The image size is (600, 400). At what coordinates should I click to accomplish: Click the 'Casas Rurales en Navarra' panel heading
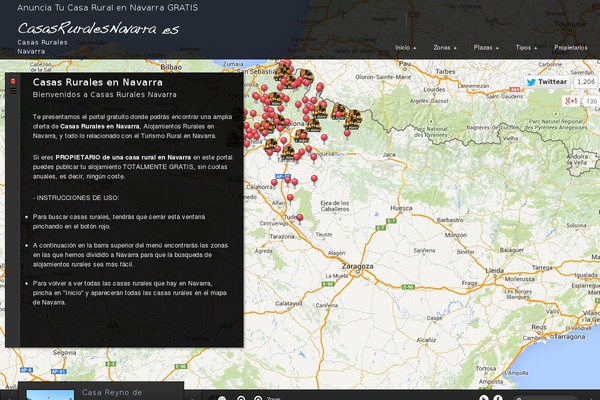[x=98, y=82]
